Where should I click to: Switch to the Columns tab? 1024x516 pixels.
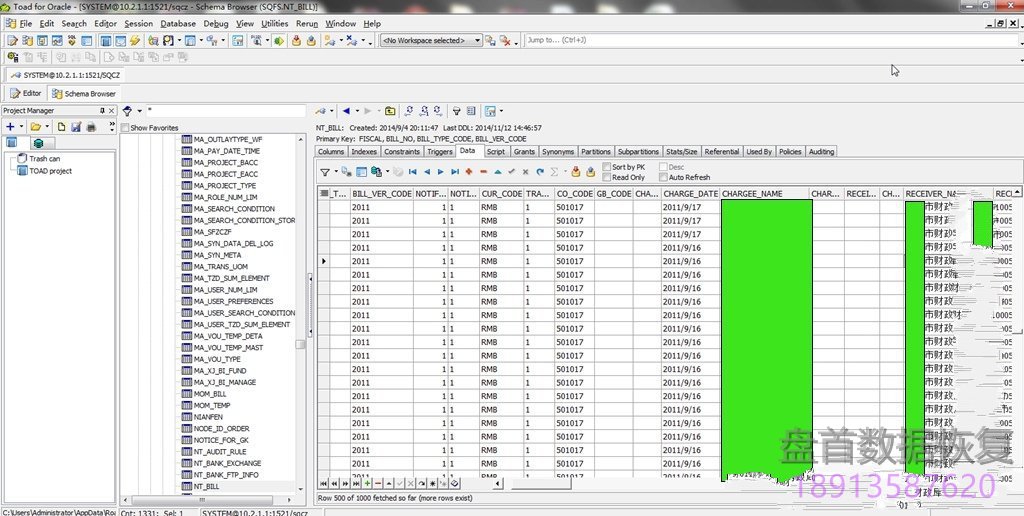coord(331,152)
